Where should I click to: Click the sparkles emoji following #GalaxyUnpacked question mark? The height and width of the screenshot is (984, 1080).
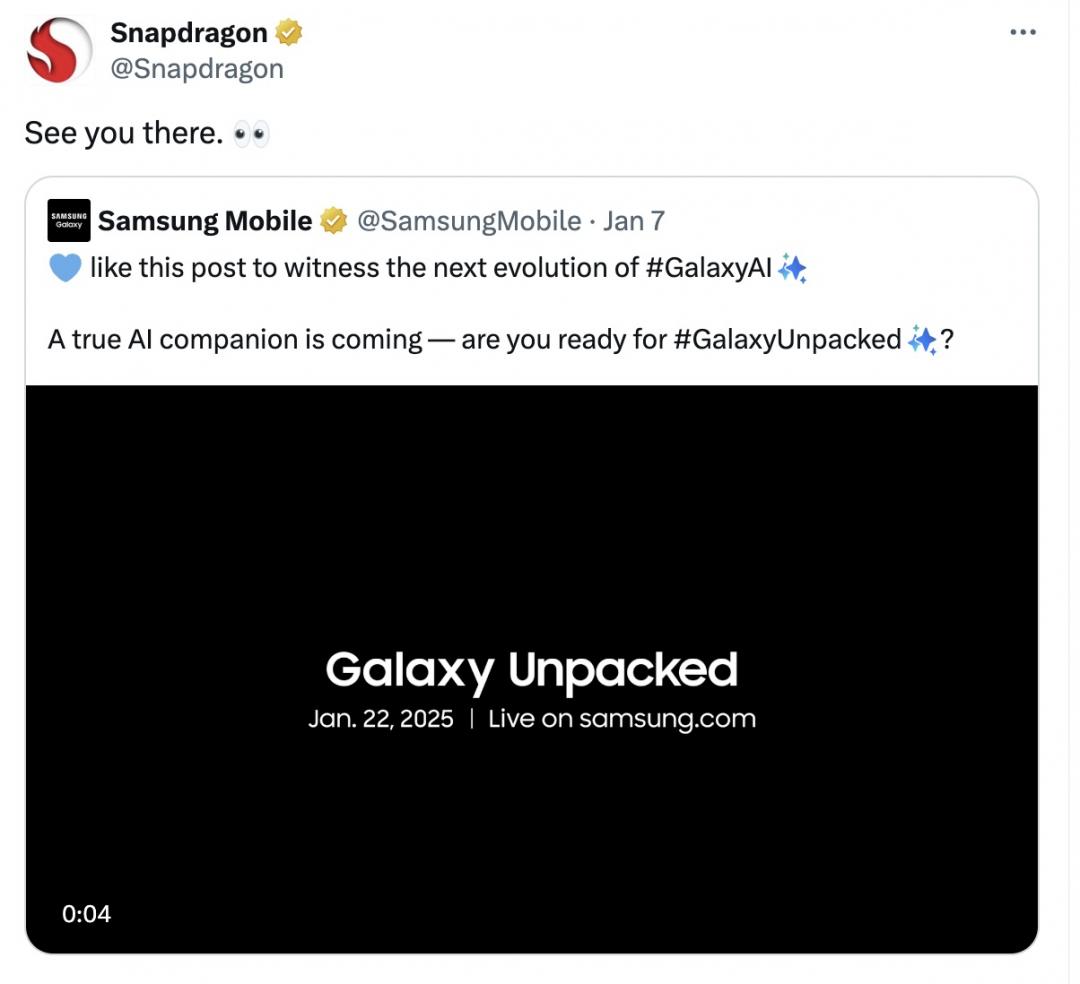click(x=923, y=340)
